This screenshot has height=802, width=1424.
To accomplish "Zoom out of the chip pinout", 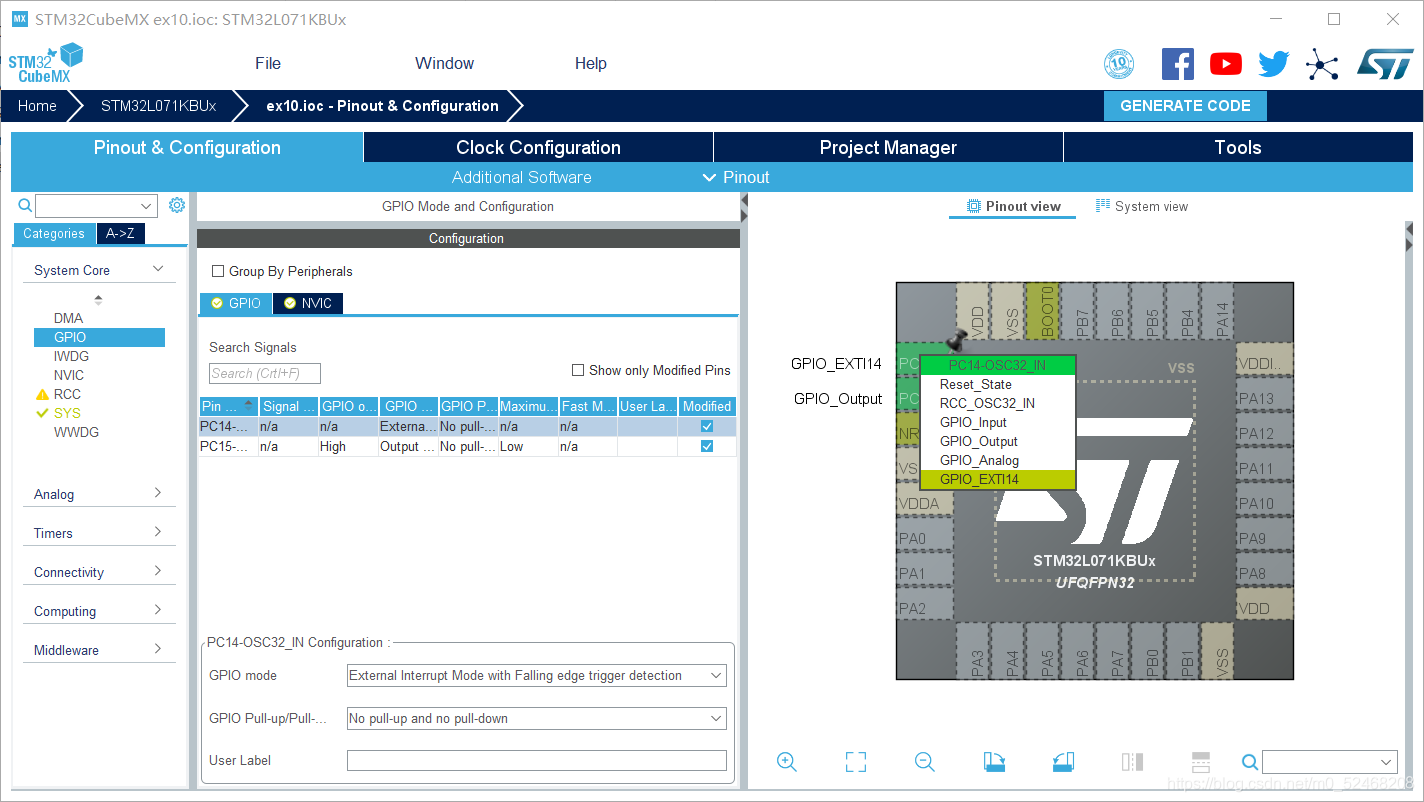I will pyautogui.click(x=925, y=762).
